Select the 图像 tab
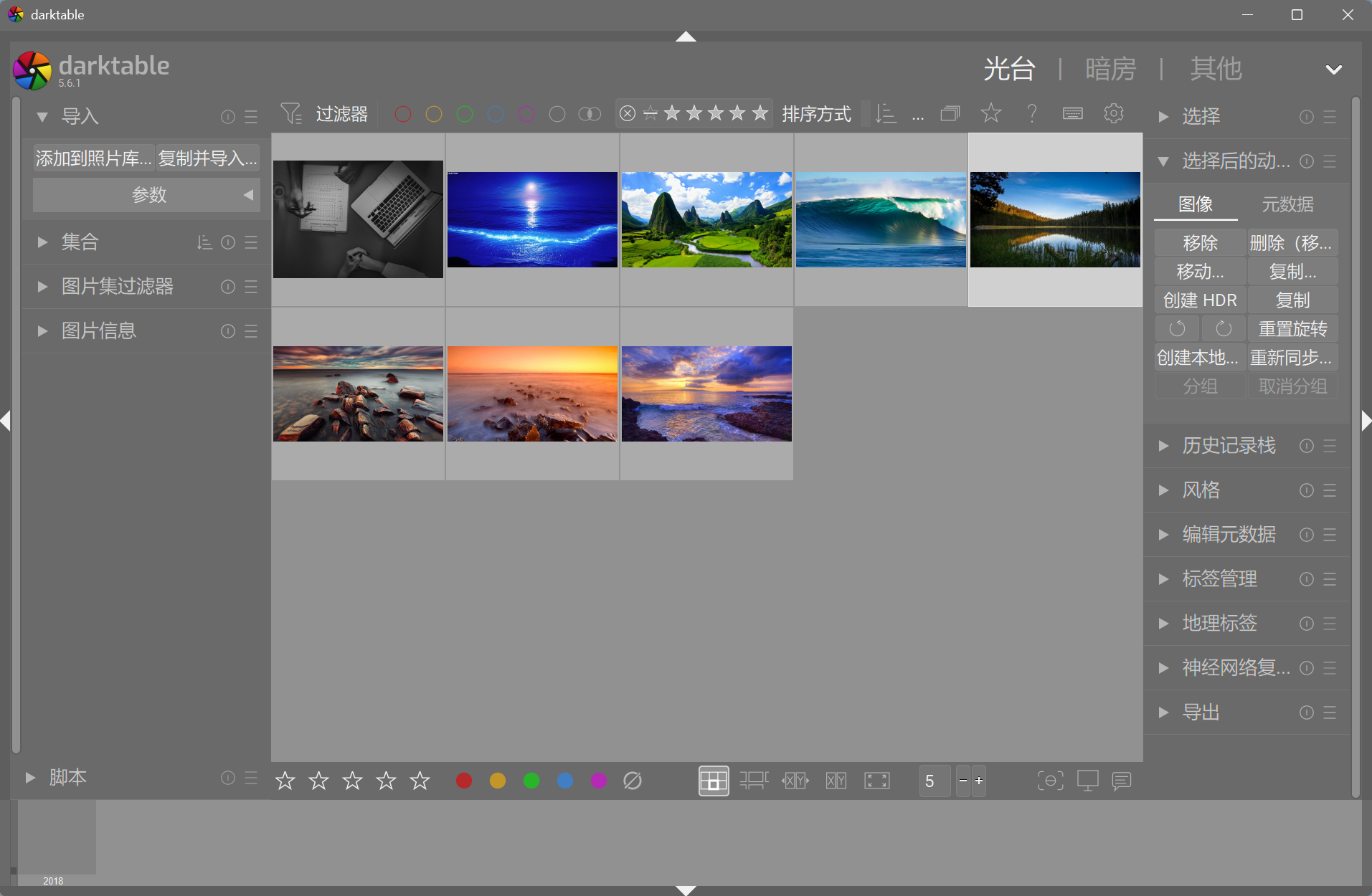Image resolution: width=1372 pixels, height=896 pixels. pos(1196,204)
